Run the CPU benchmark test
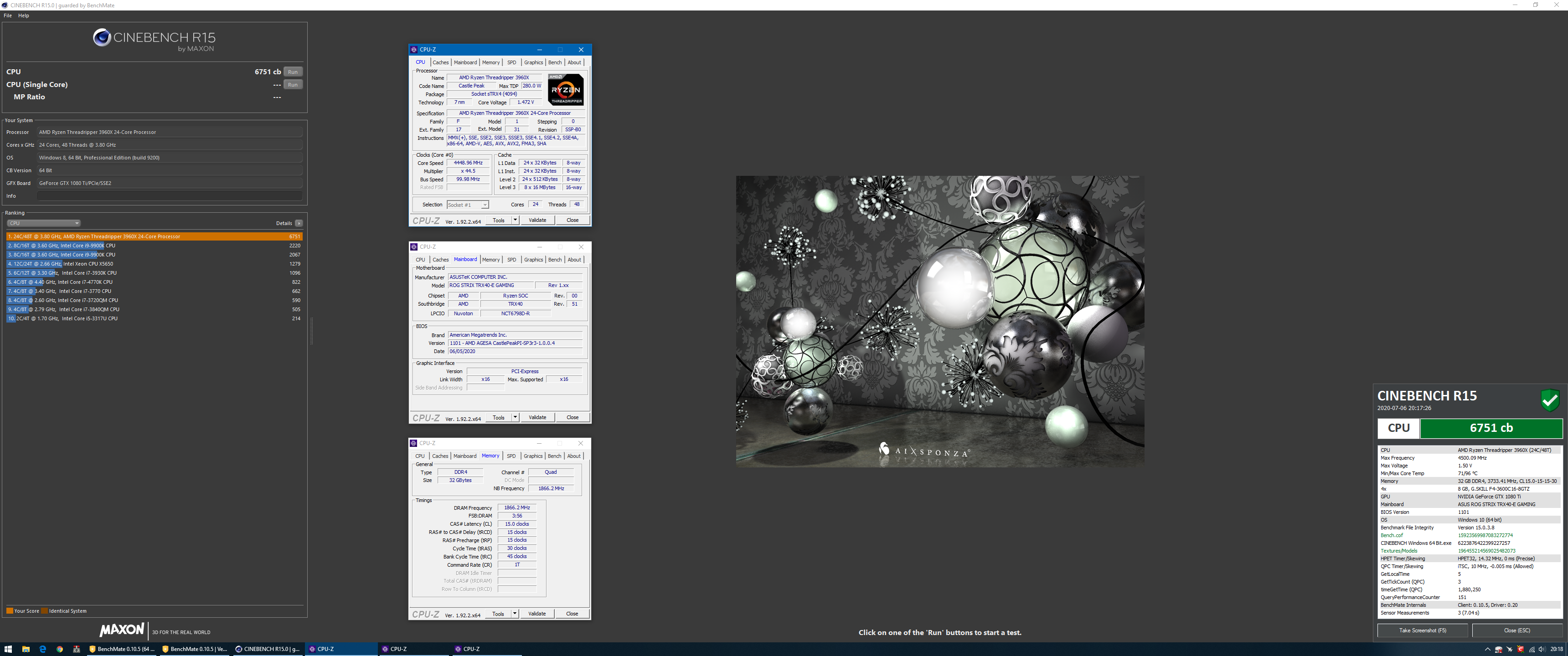1568x656 pixels. point(293,72)
